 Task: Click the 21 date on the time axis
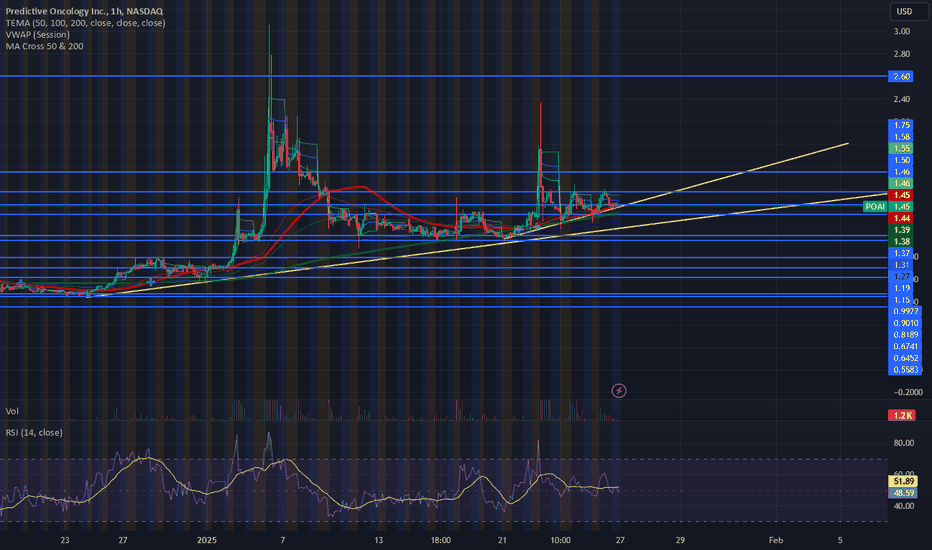(x=502, y=540)
